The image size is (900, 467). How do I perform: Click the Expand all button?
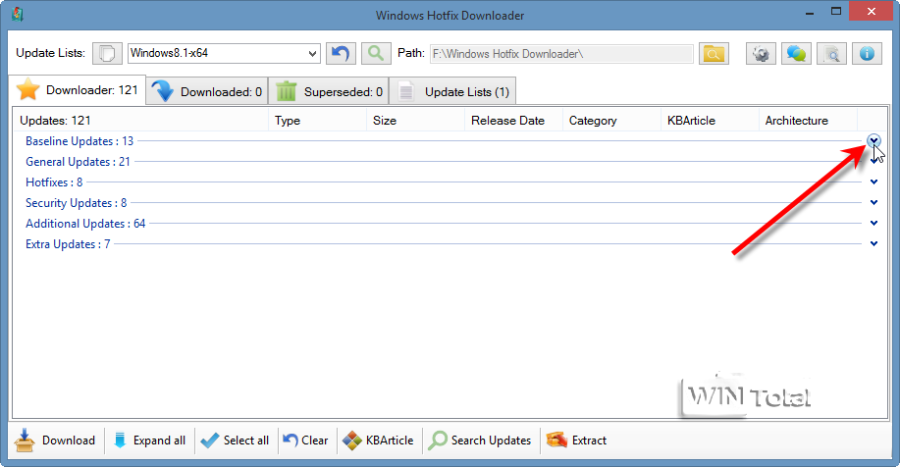(149, 440)
